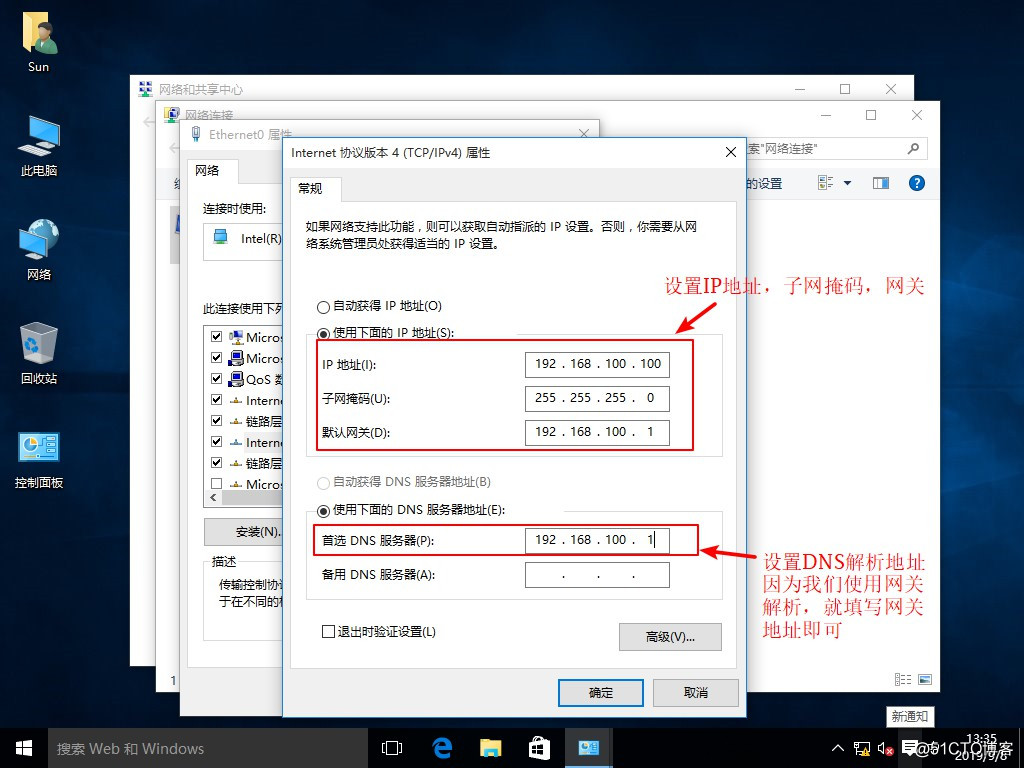Click the Start button
This screenshot has width=1024, height=768.
tap(22, 747)
